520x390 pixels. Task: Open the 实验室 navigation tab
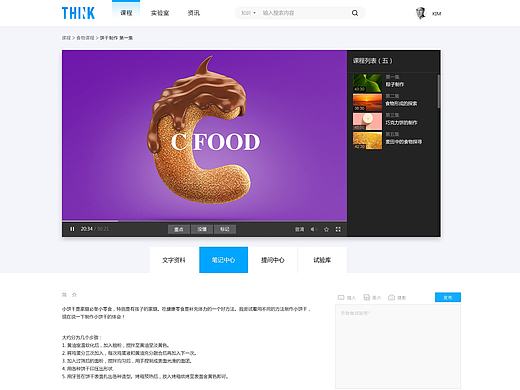pyautogui.click(x=160, y=13)
